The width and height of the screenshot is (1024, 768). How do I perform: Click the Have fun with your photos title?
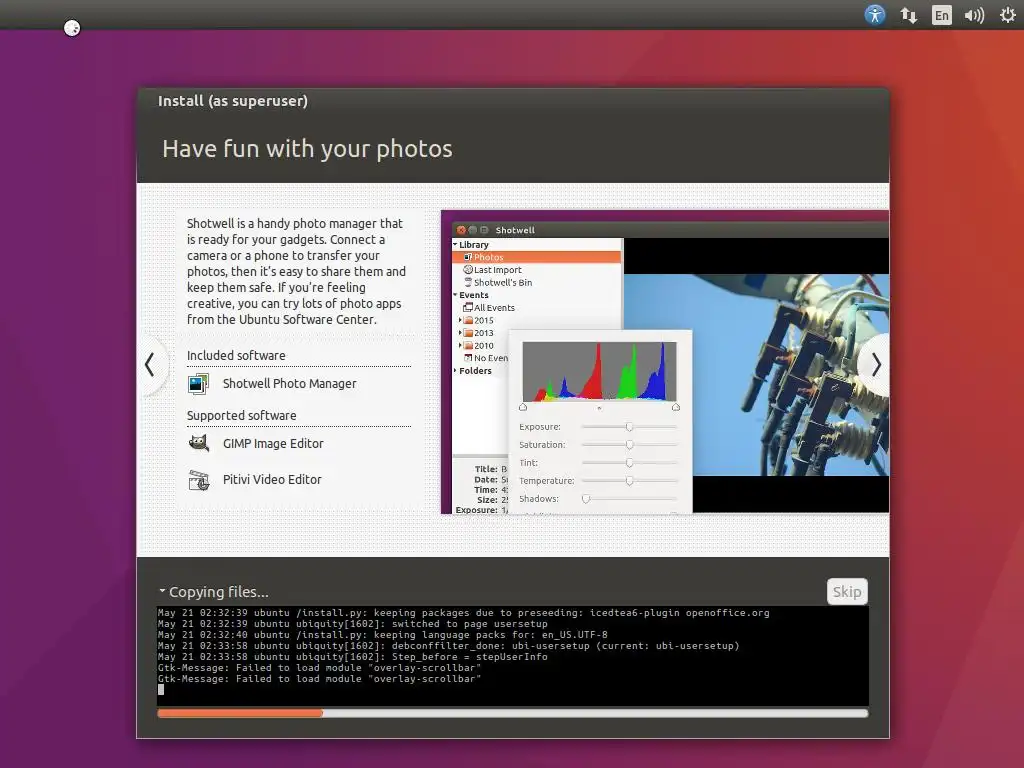(307, 149)
